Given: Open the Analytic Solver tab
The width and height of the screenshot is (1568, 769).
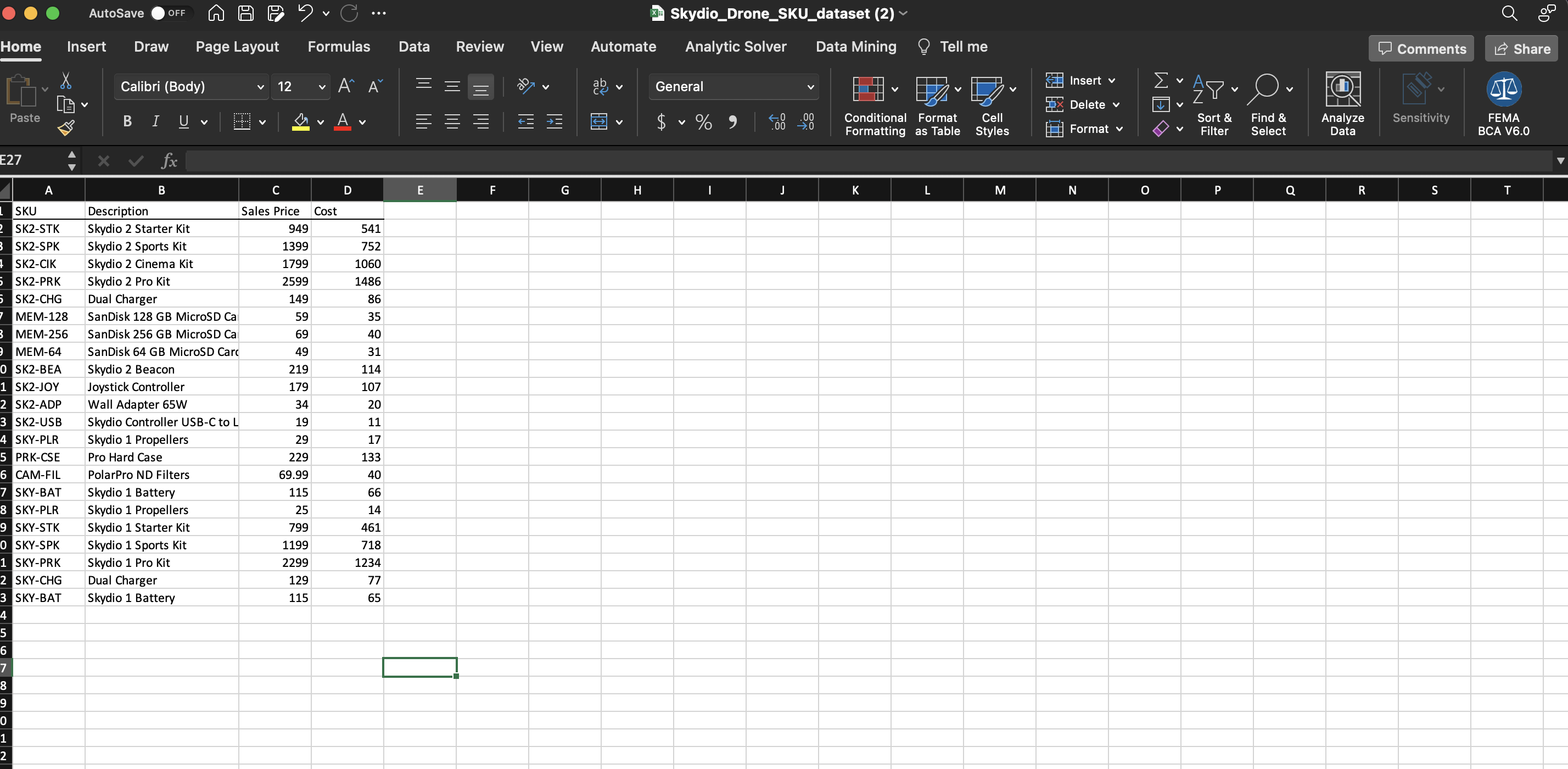Looking at the screenshot, I should [x=735, y=47].
